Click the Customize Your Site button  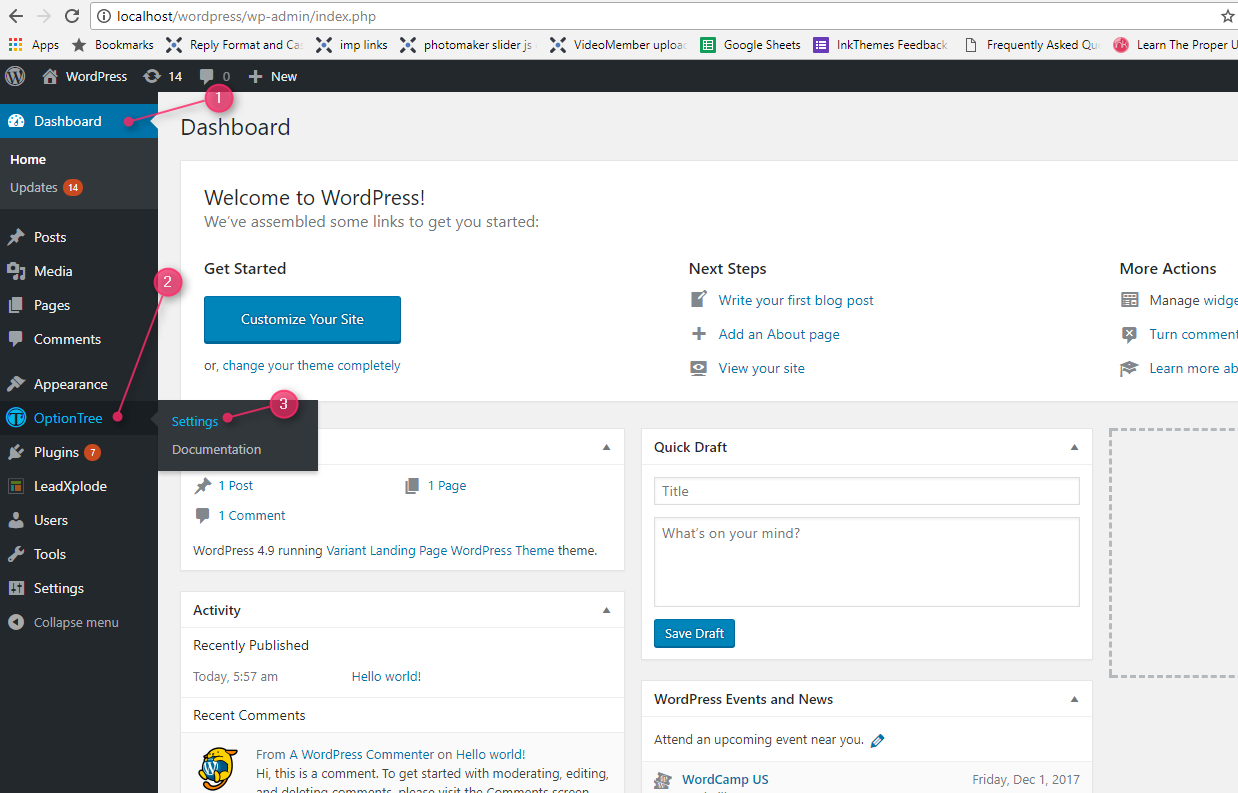tap(302, 319)
